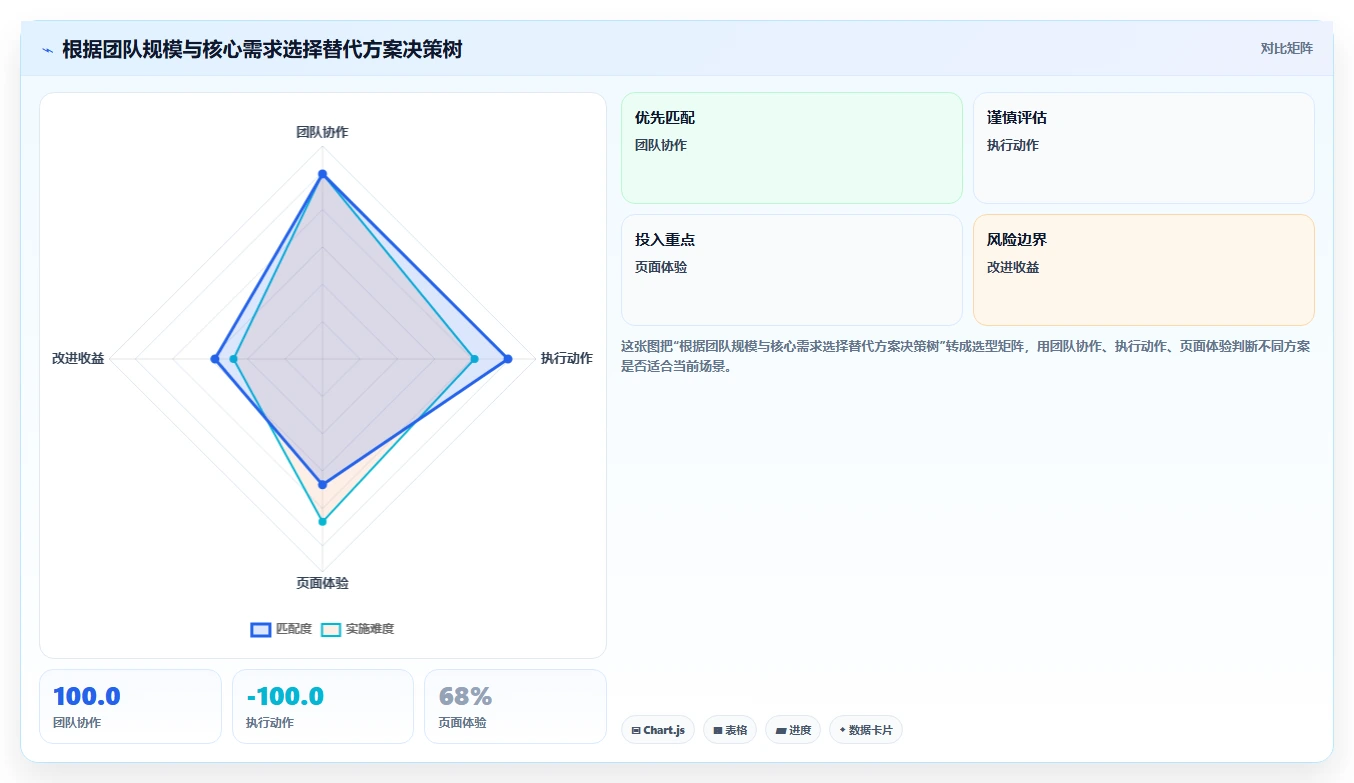
Task: Select the 风险边界 card
Action: click(1143, 270)
